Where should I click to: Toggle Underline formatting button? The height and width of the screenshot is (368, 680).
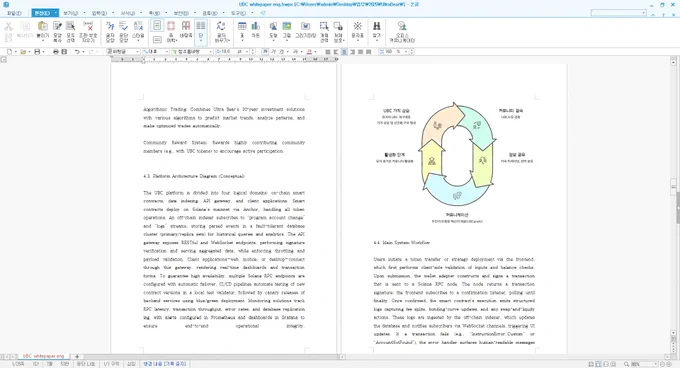tap(281, 52)
